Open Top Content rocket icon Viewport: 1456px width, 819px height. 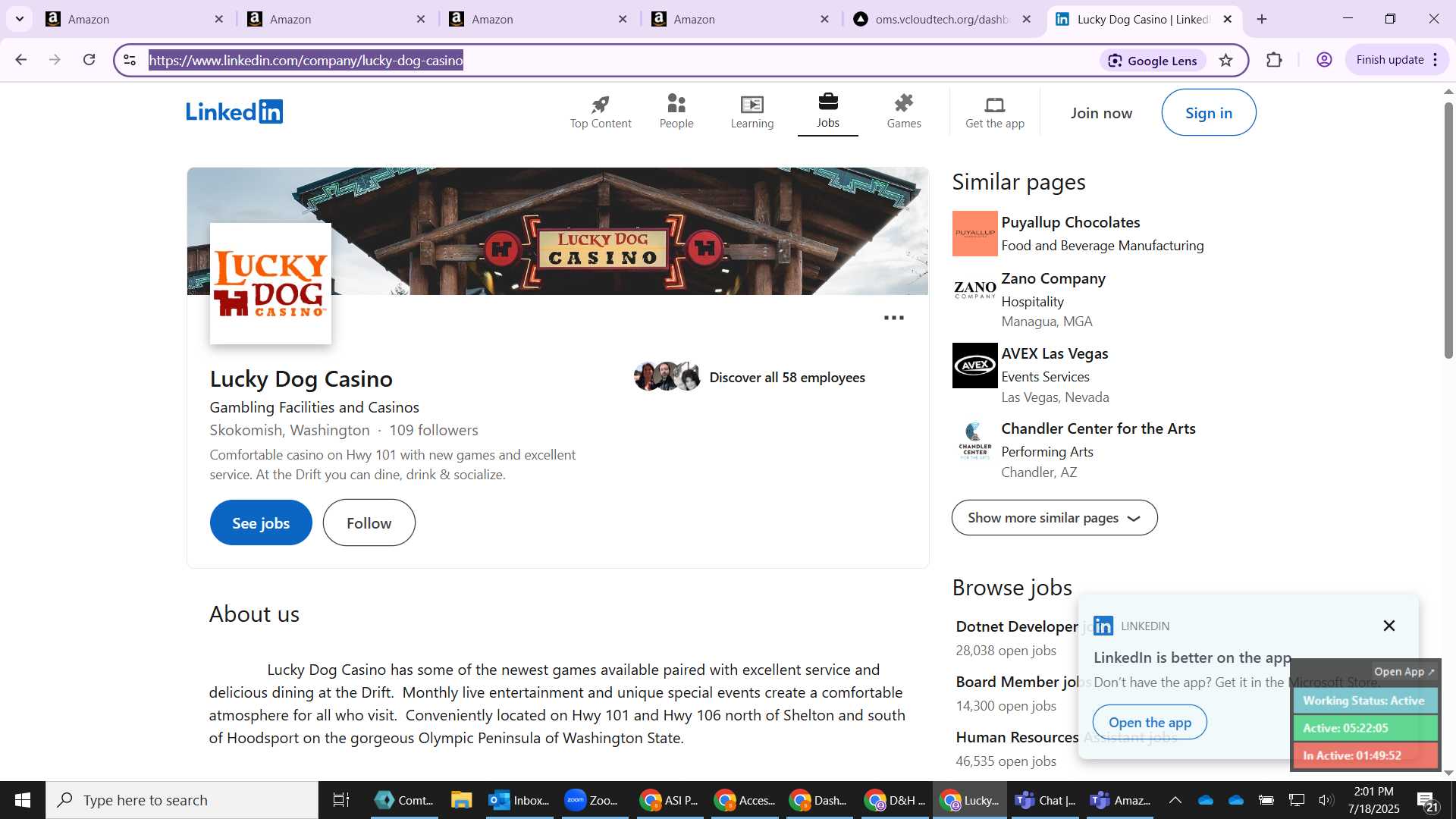601,112
